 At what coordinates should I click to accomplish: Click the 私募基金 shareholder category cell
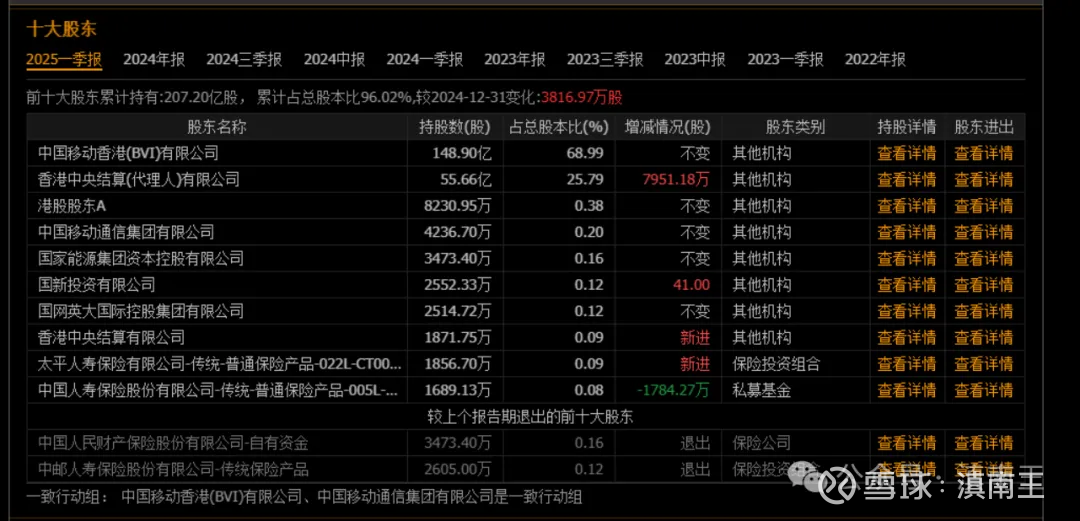point(761,390)
